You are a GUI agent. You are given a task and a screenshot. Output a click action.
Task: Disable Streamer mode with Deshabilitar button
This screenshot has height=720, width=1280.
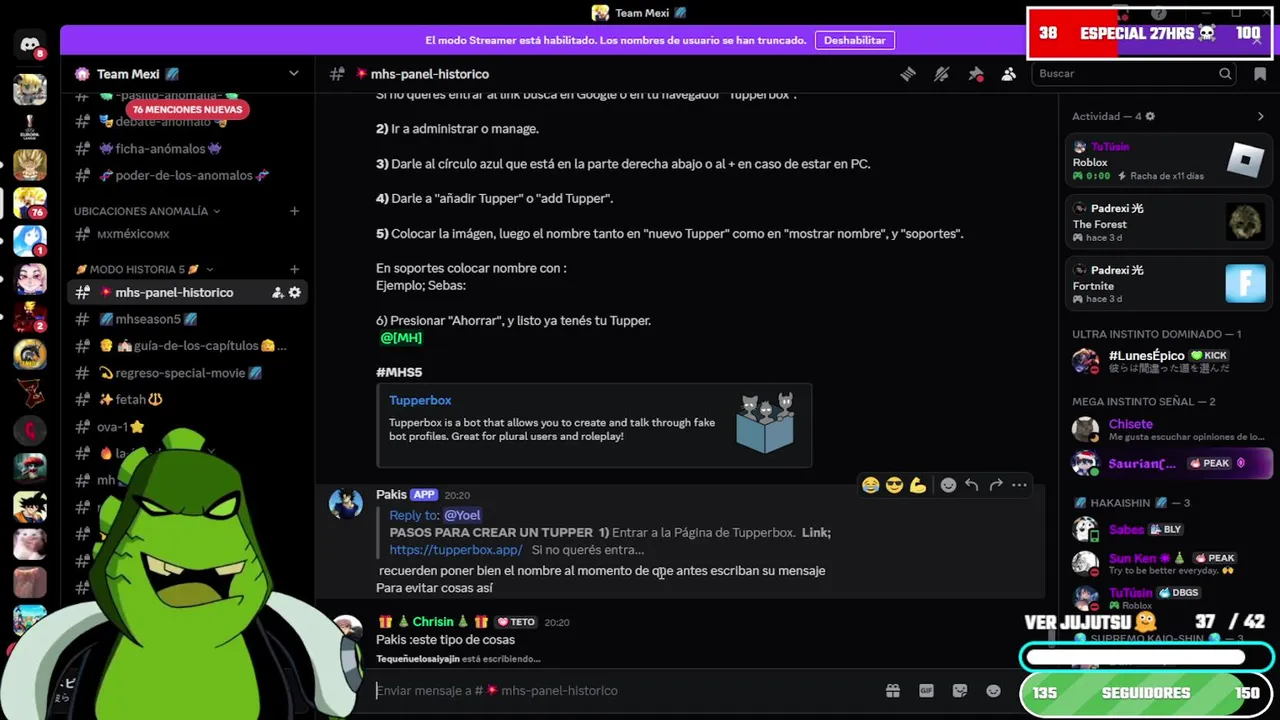coord(855,40)
